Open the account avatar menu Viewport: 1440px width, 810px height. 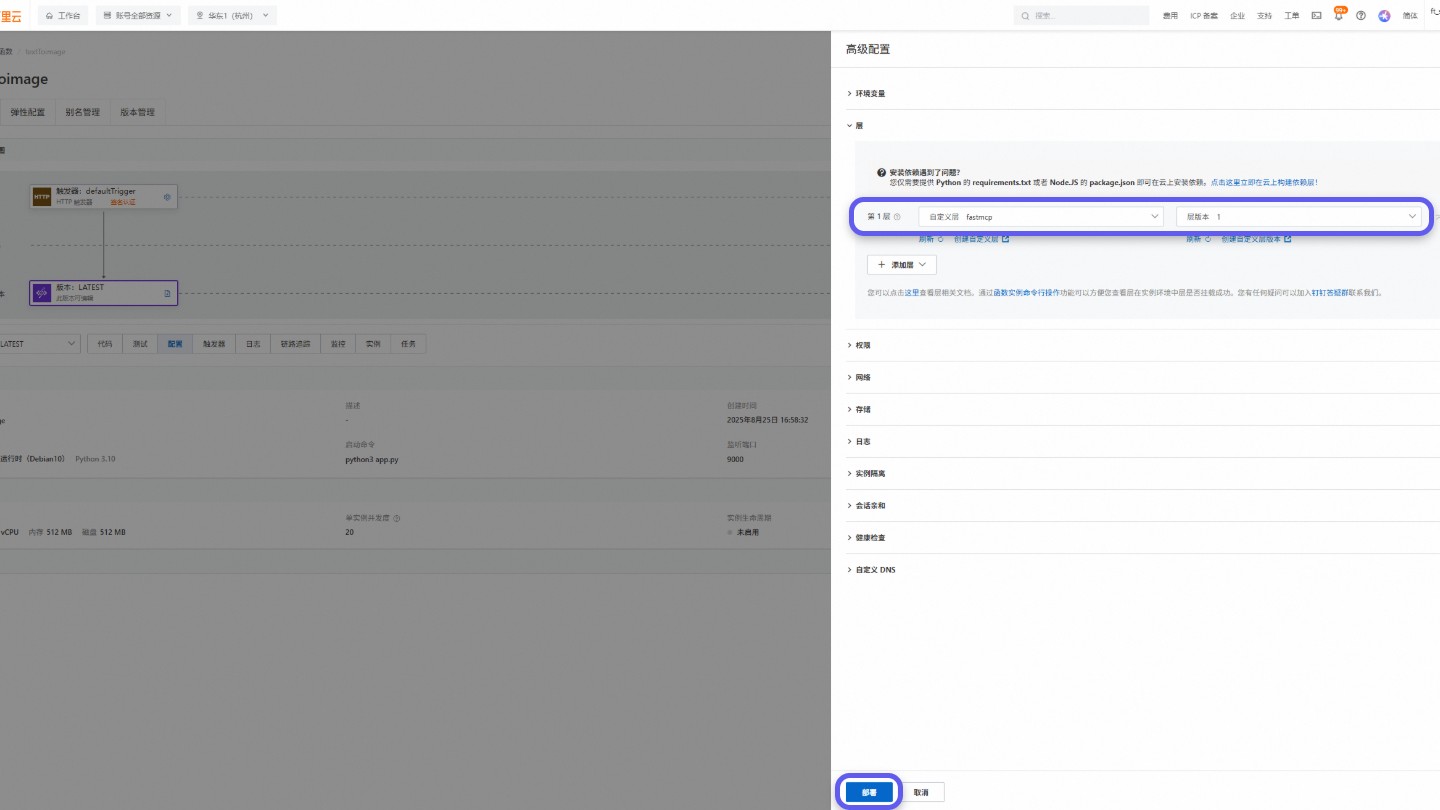(1384, 15)
